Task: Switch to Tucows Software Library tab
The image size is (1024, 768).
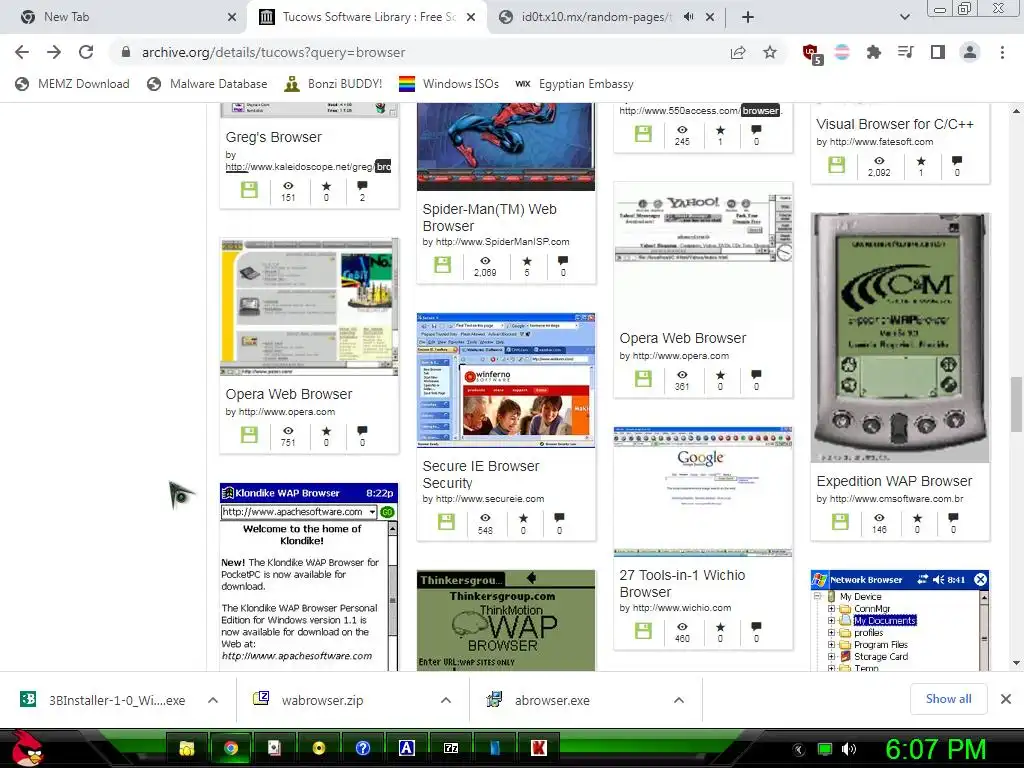Action: [367, 17]
